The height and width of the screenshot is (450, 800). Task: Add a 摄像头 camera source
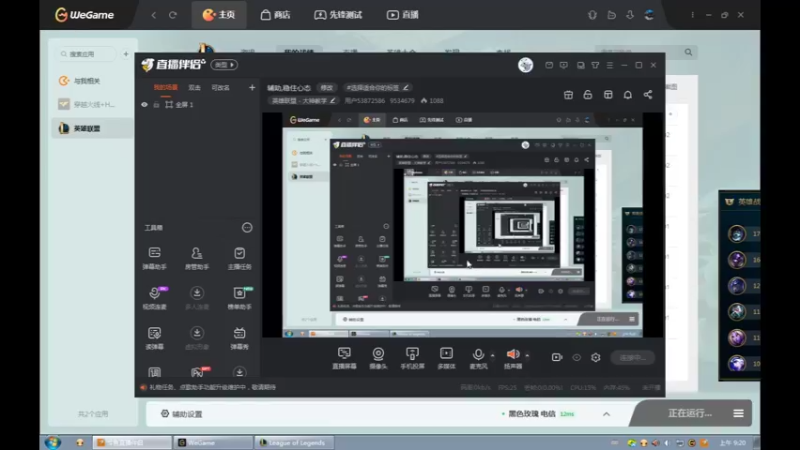click(378, 358)
